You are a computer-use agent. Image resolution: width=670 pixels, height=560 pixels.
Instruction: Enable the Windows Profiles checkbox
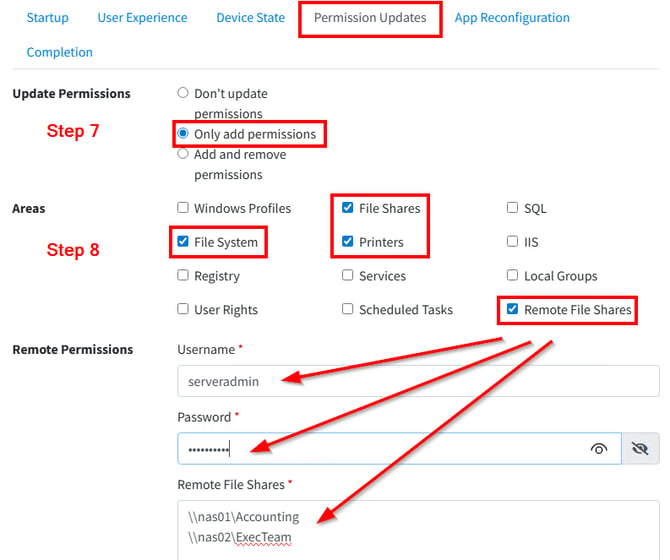tap(183, 208)
